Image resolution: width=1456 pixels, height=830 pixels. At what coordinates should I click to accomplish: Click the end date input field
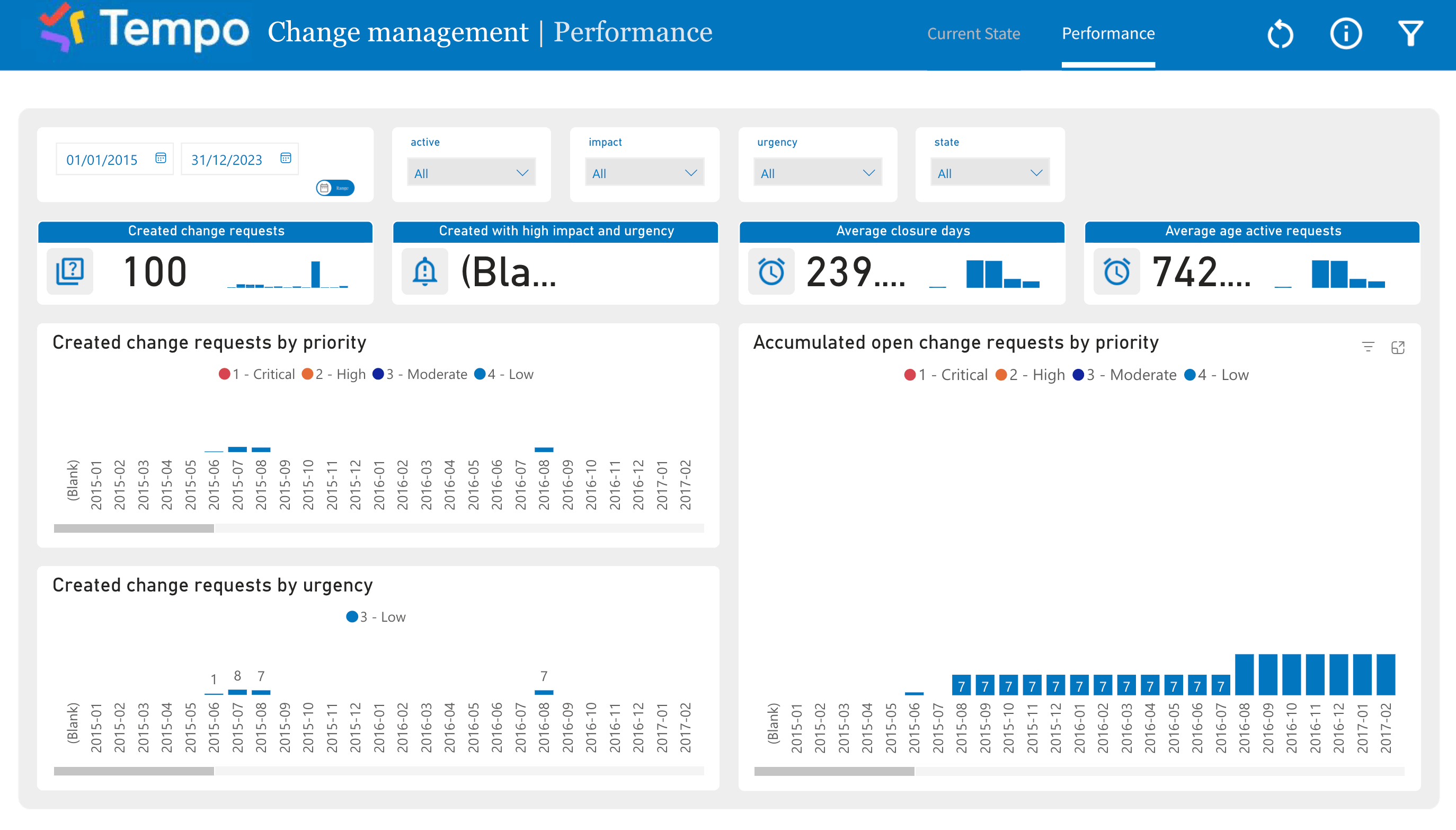(227, 159)
